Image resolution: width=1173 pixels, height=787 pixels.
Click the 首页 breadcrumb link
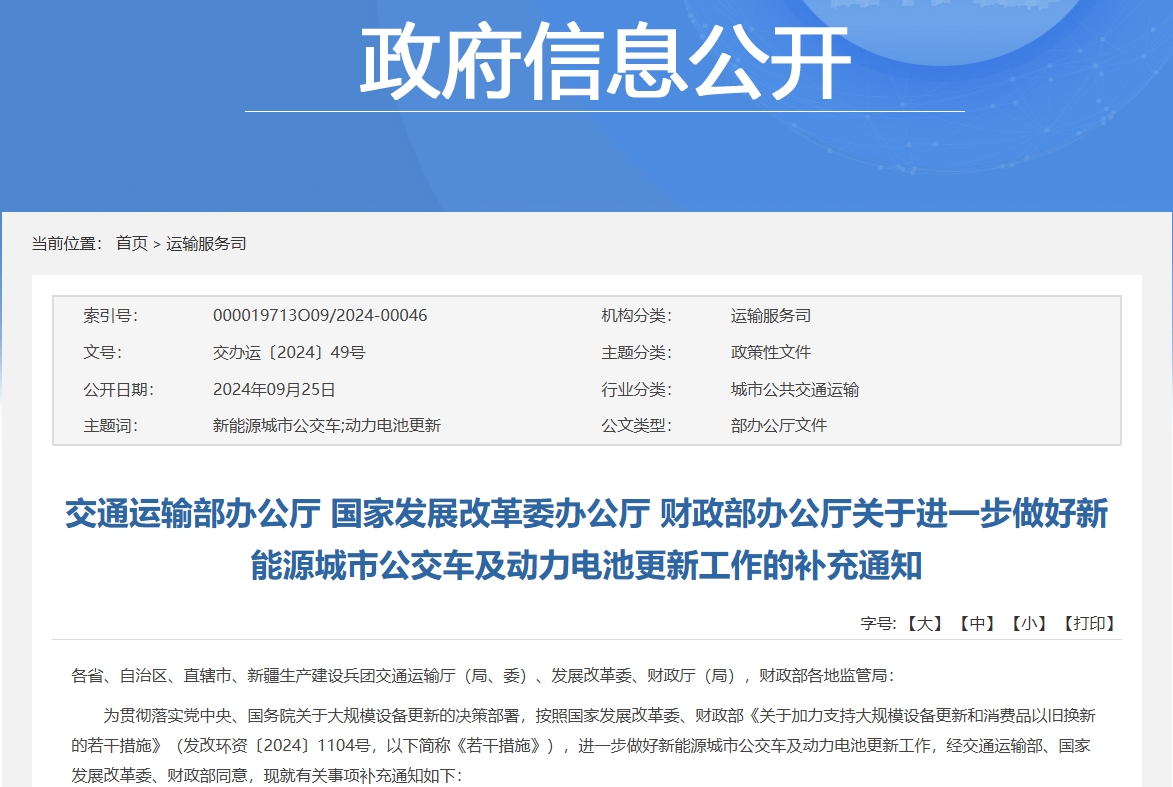[x=131, y=243]
